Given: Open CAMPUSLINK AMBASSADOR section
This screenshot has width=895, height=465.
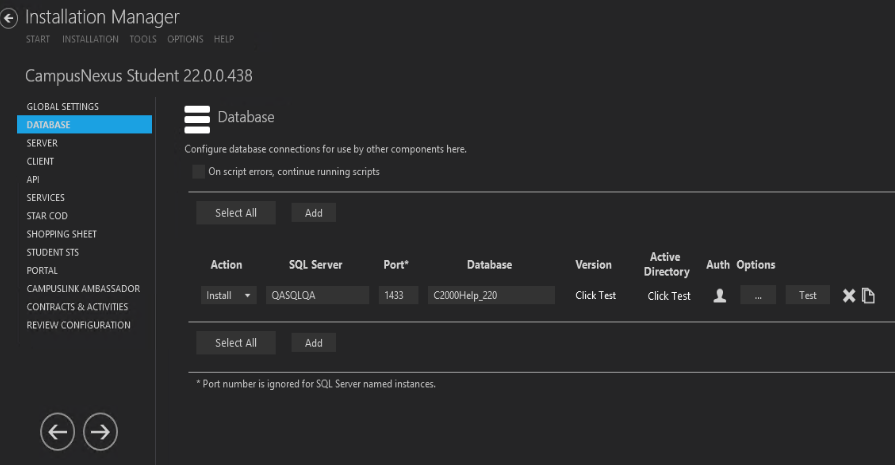Looking at the screenshot, I should 84,289.
